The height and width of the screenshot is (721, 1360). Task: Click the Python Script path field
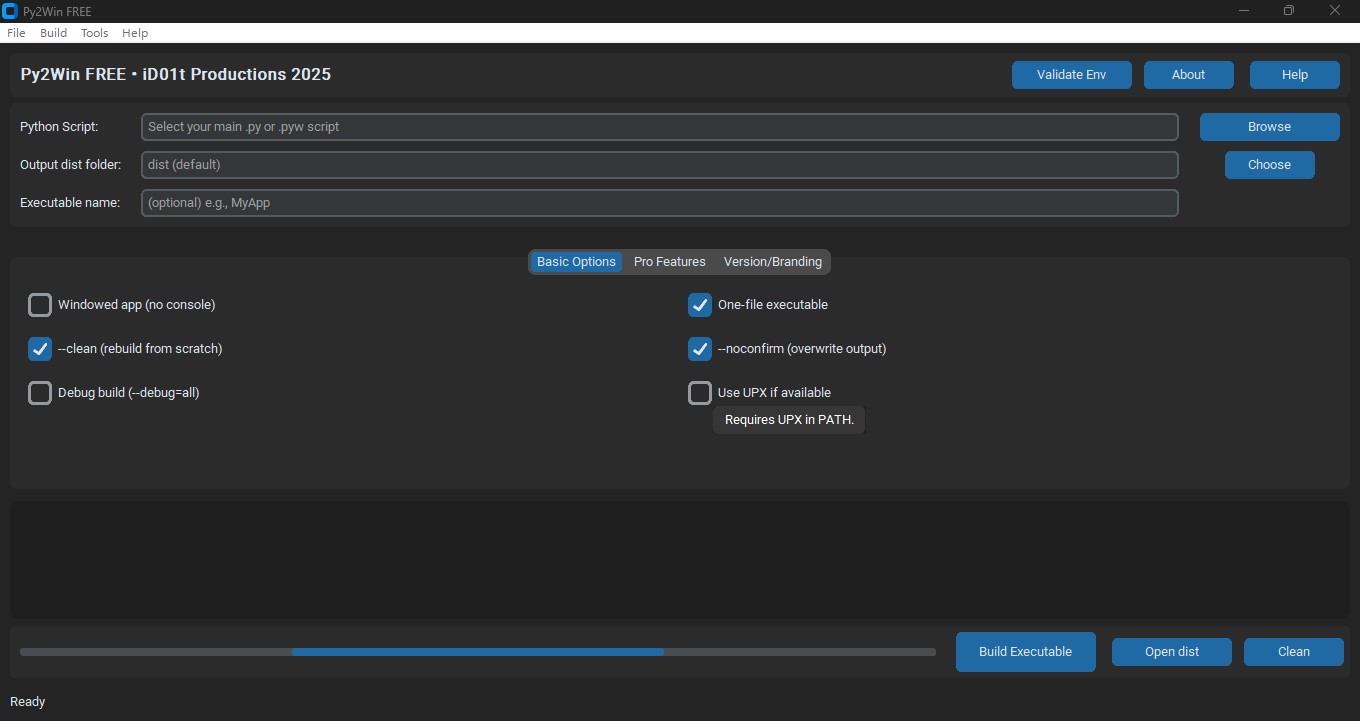coord(660,127)
